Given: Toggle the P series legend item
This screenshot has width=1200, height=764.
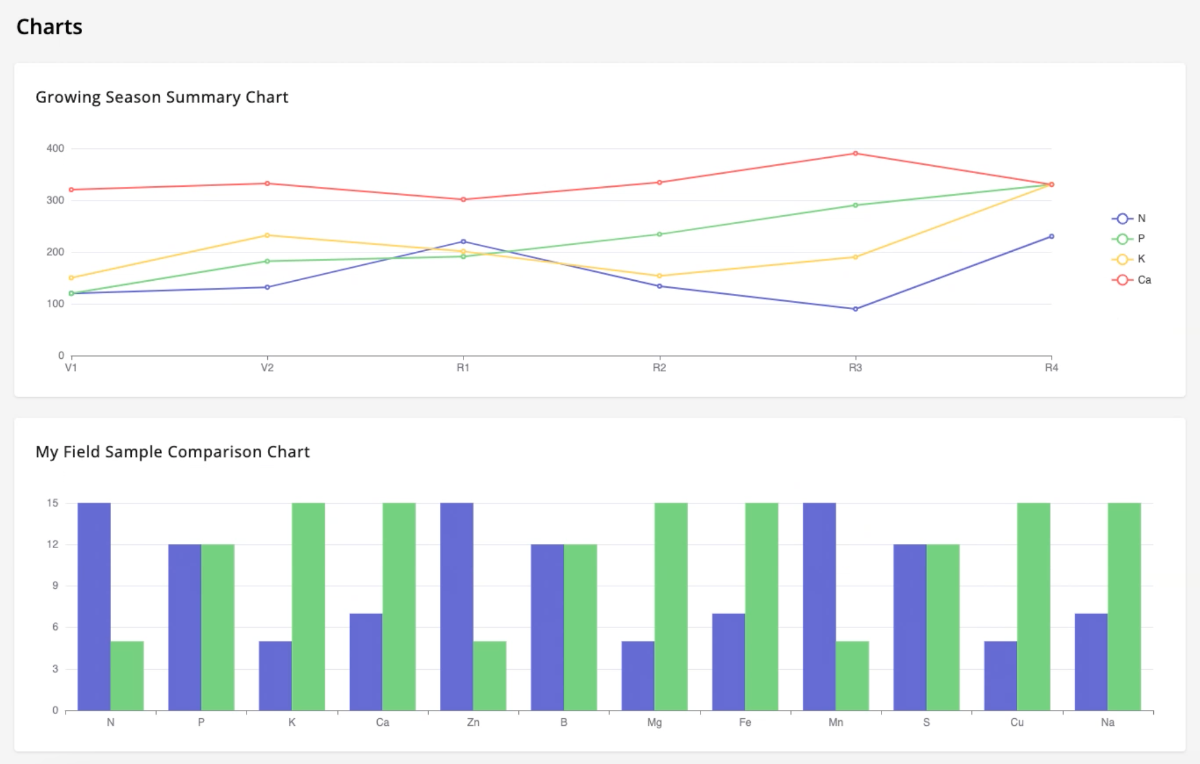Looking at the screenshot, I should 1129,239.
